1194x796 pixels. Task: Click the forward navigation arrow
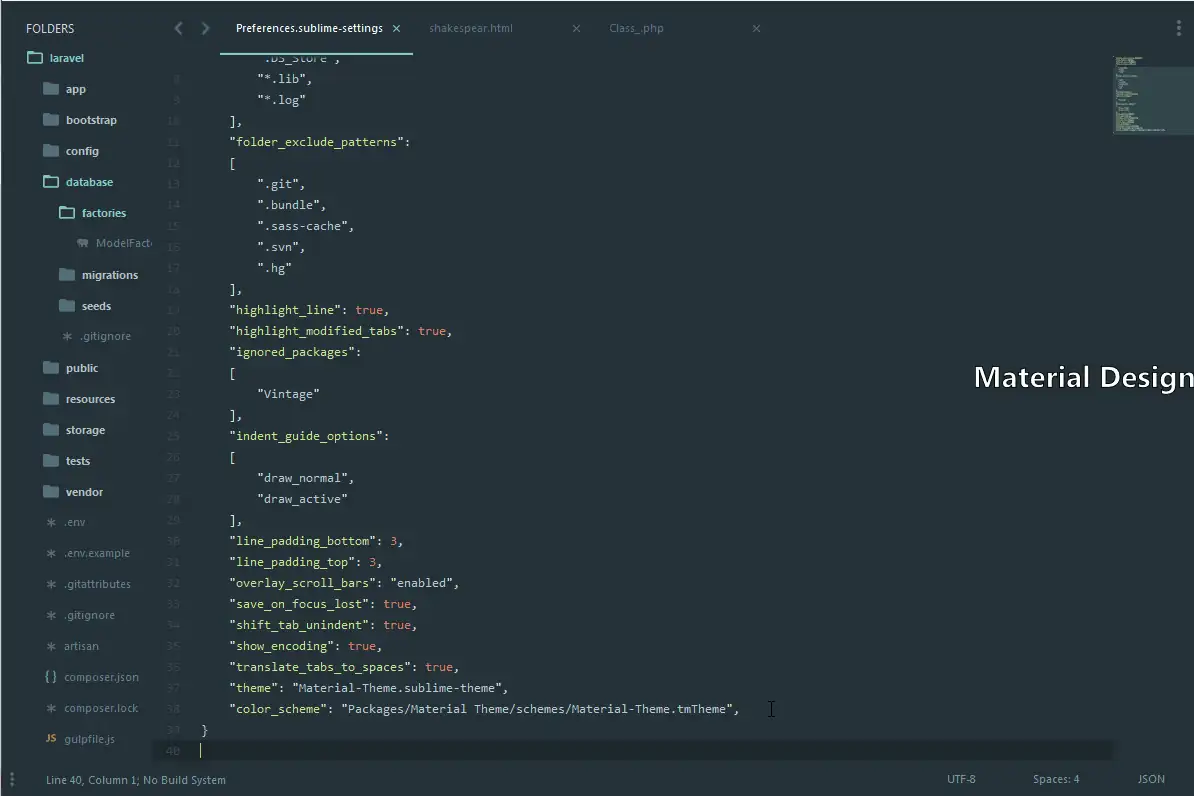coord(205,28)
